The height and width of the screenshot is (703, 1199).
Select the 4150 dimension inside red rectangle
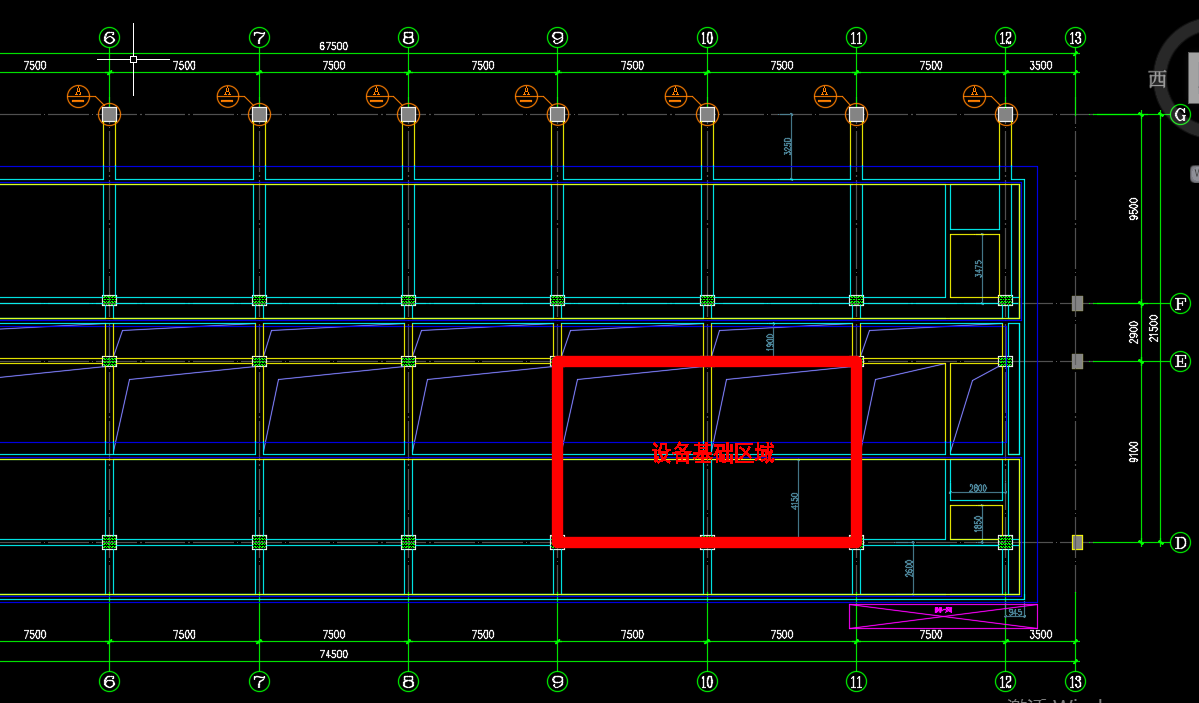point(795,500)
